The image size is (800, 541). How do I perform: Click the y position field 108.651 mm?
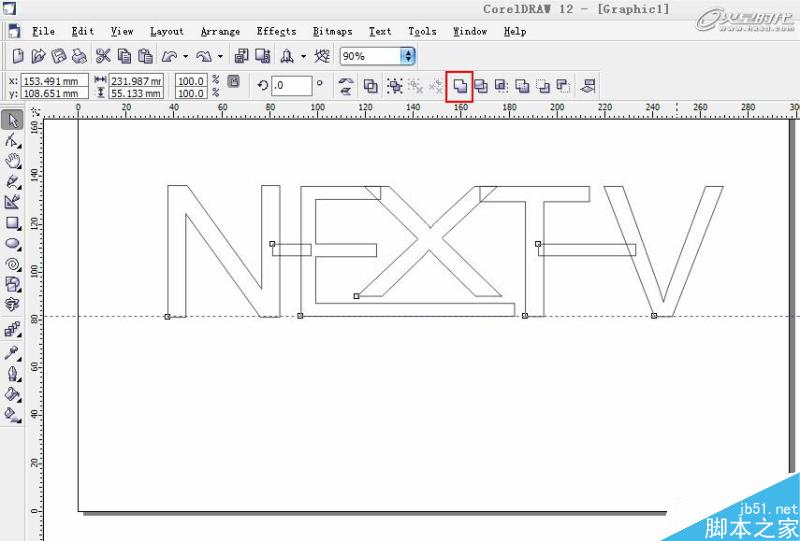pos(55,93)
